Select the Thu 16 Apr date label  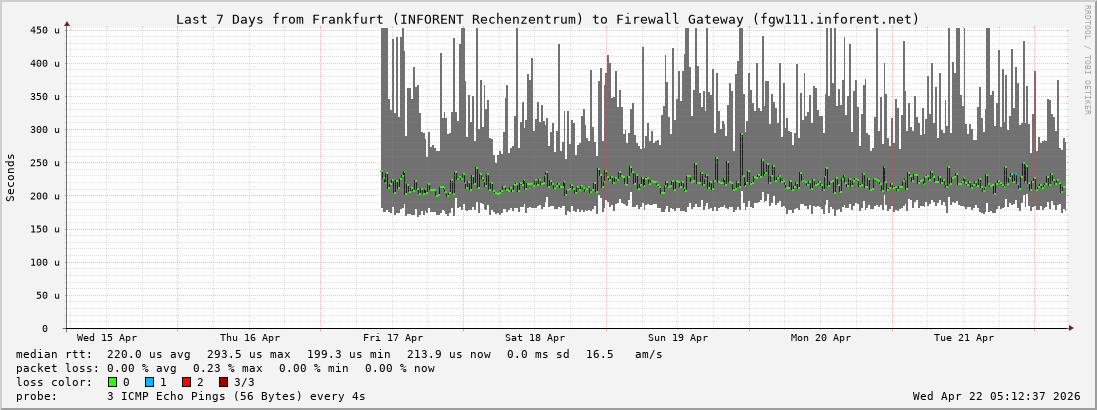click(x=250, y=338)
